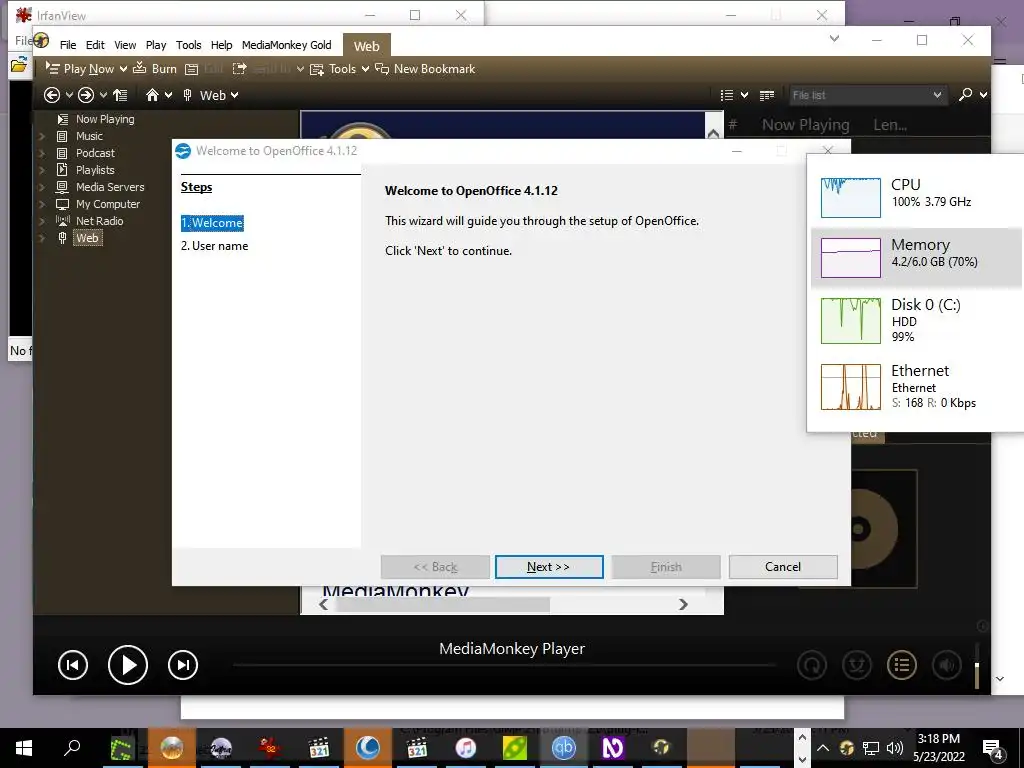Image resolution: width=1024 pixels, height=768 pixels.
Task: Toggle the repeat button in player
Action: pos(812,665)
